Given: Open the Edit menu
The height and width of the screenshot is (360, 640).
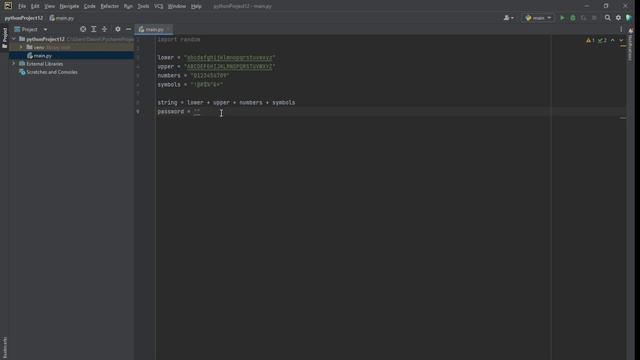Looking at the screenshot, I should (35, 6).
